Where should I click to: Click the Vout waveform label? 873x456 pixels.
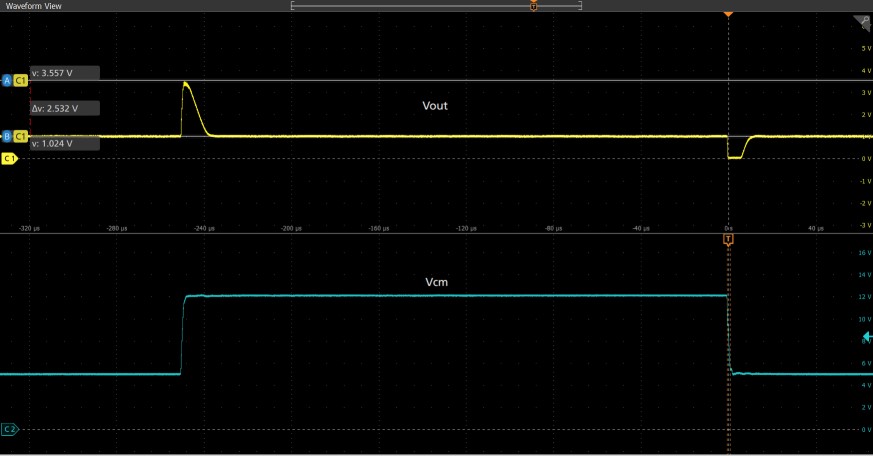coord(435,106)
